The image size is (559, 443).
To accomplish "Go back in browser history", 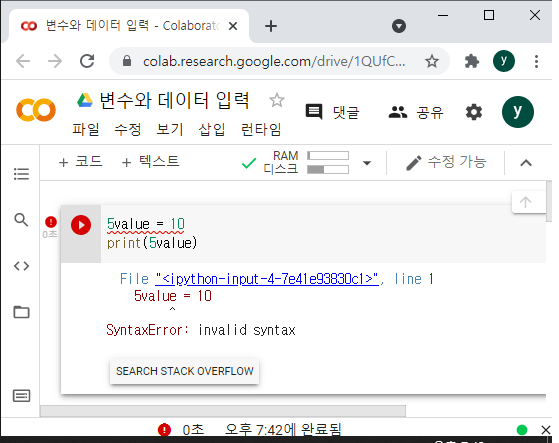I will 23,61.
